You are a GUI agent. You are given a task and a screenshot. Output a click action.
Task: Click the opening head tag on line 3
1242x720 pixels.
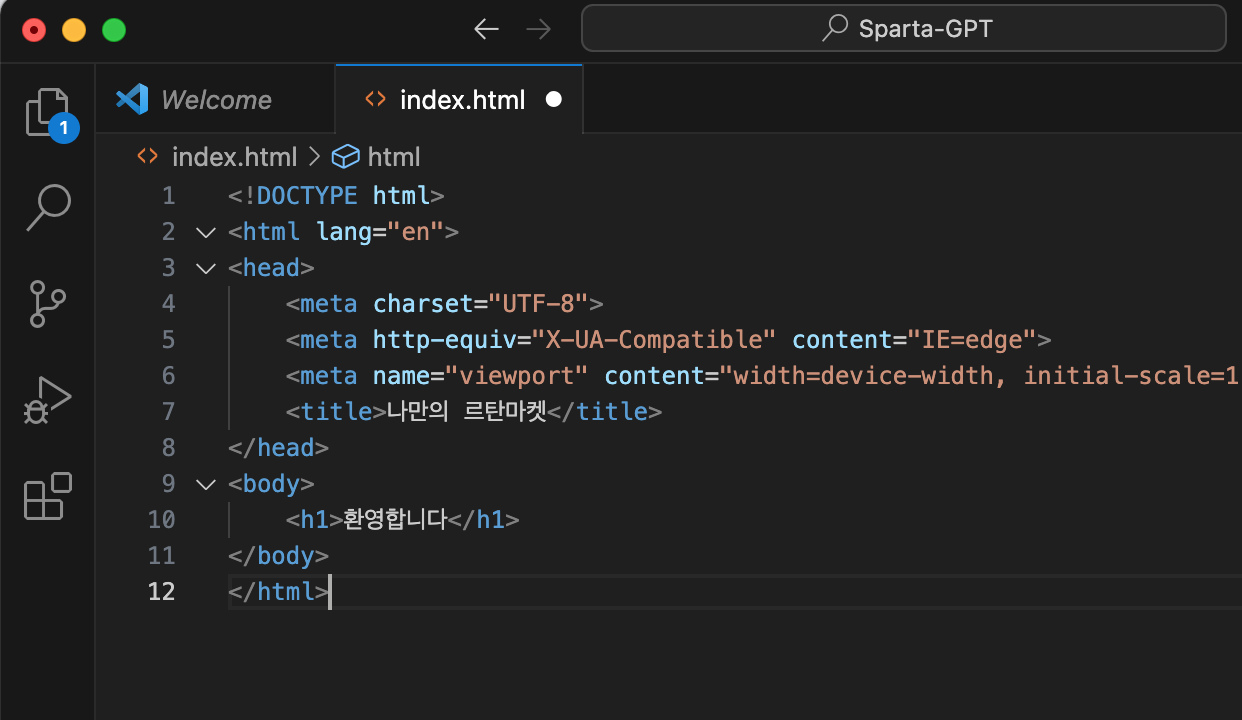[x=271, y=268]
